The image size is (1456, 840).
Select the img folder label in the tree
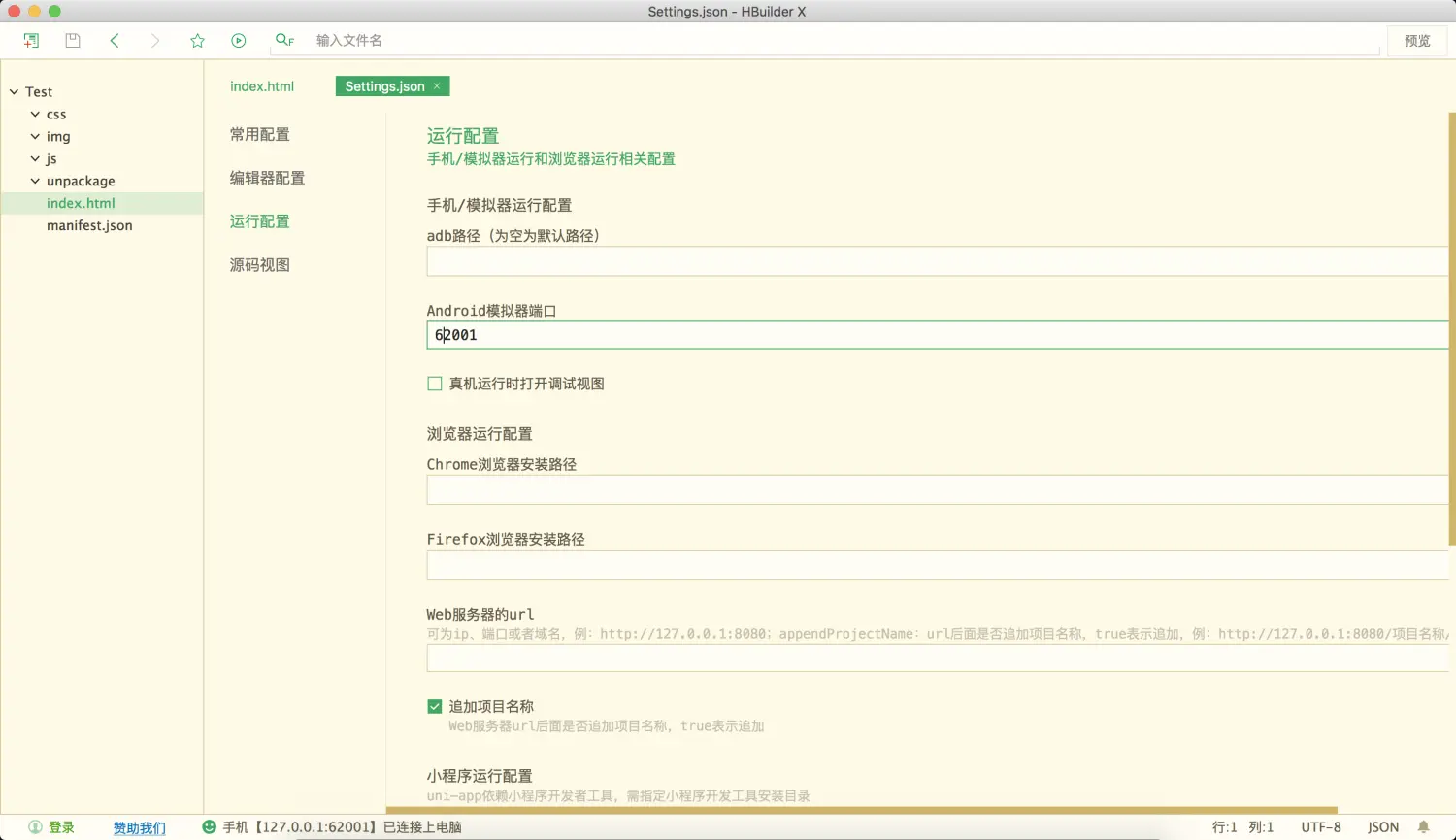pos(58,137)
